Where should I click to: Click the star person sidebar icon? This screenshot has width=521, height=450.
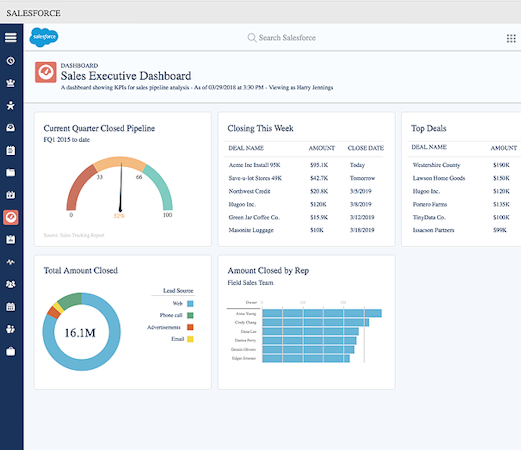(11, 105)
